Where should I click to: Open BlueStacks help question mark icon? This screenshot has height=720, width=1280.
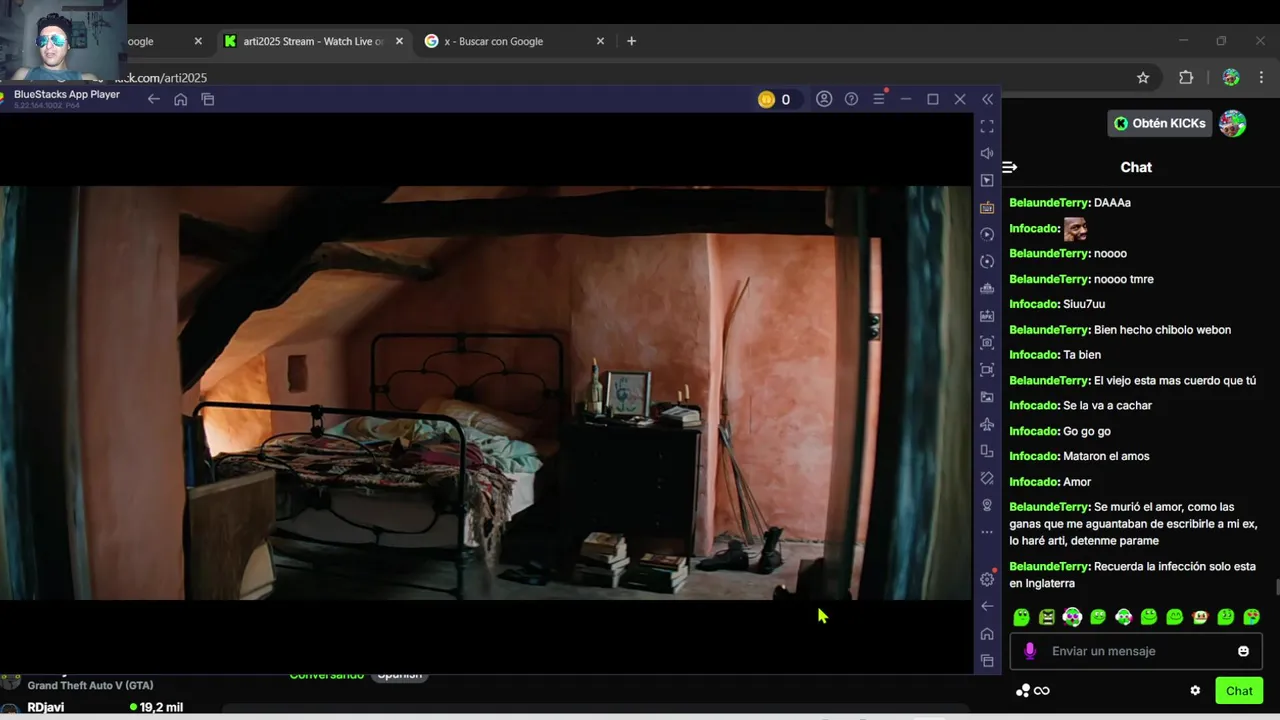tap(851, 99)
